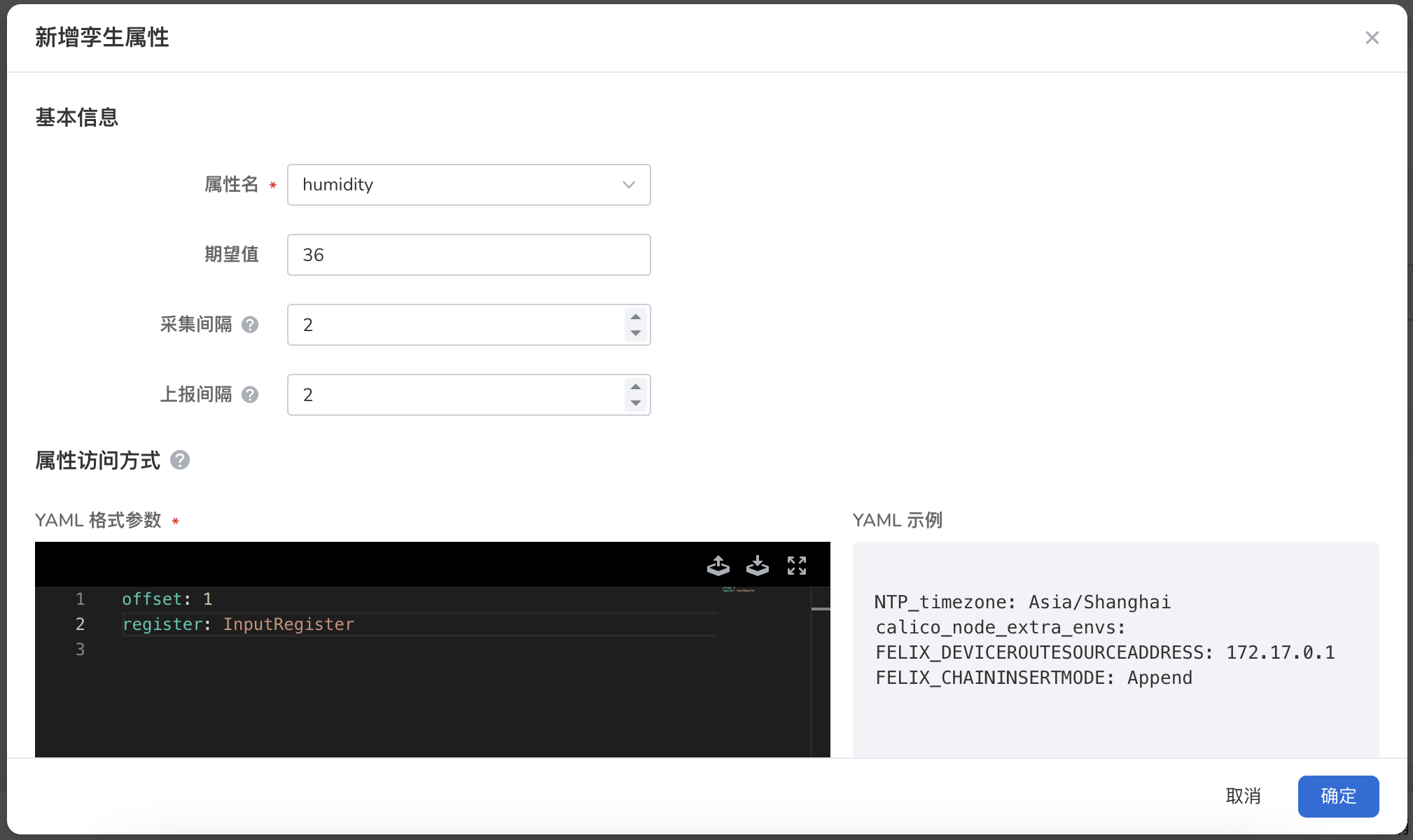The height and width of the screenshot is (840, 1413).
Task: Click help icon beside 采集间隔
Action: click(250, 325)
